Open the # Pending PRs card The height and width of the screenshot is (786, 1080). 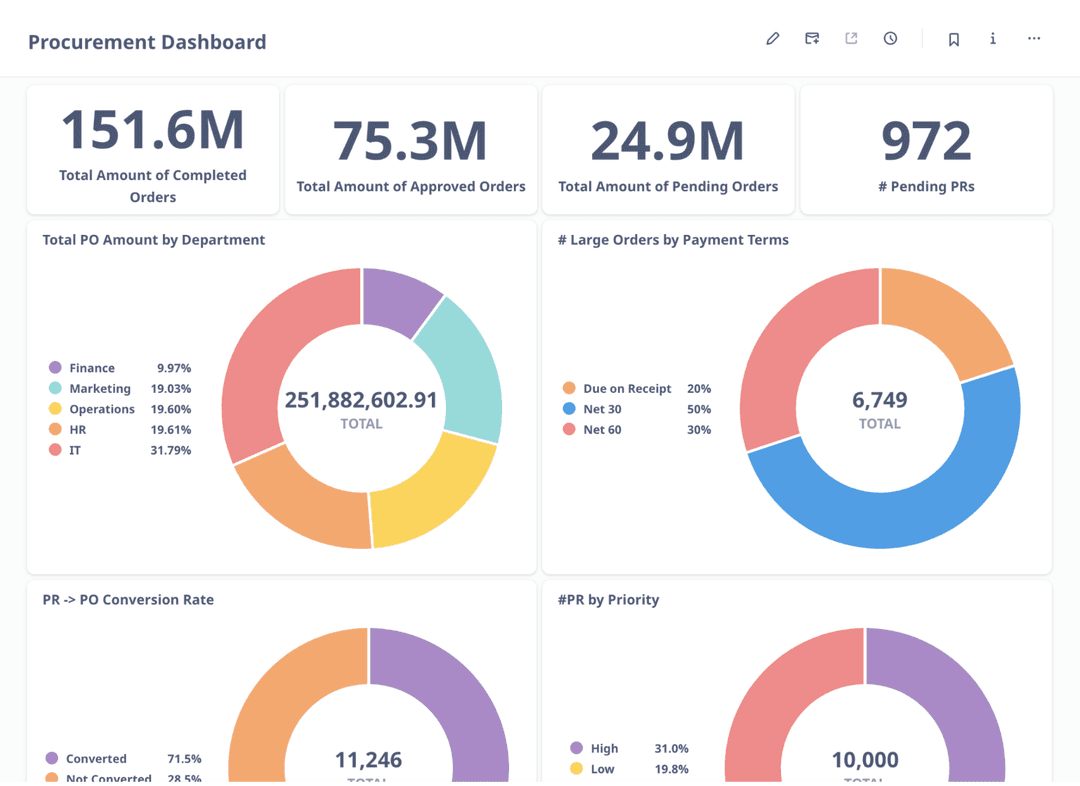point(926,149)
